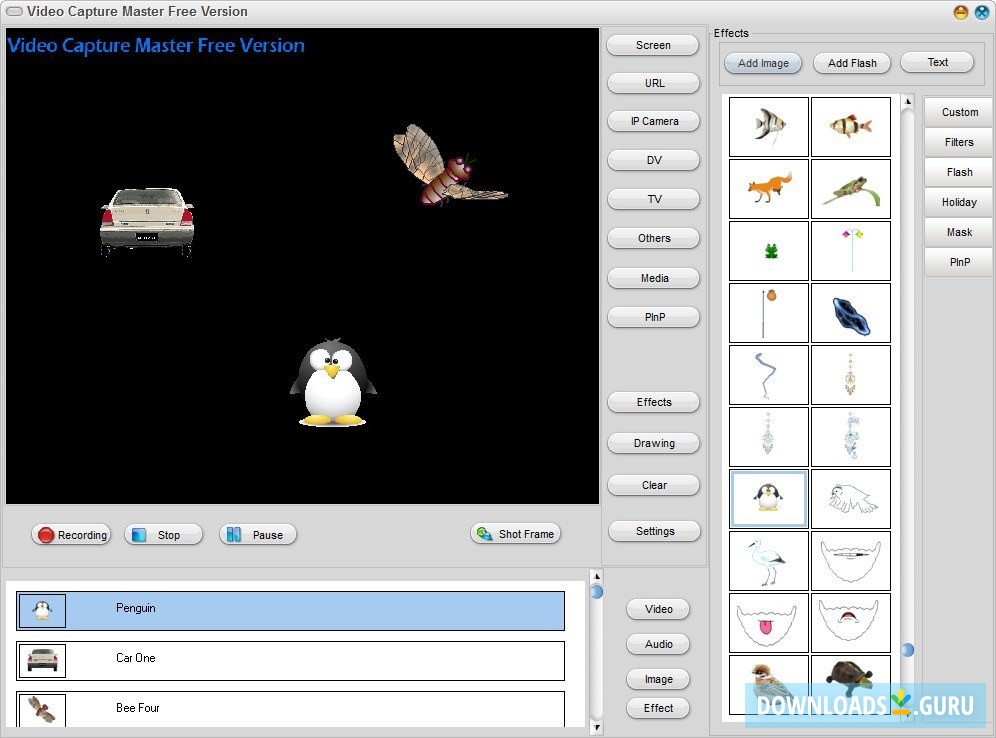The height and width of the screenshot is (738, 996).
Task: Select the Car One item in the list
Action: [x=290, y=659]
